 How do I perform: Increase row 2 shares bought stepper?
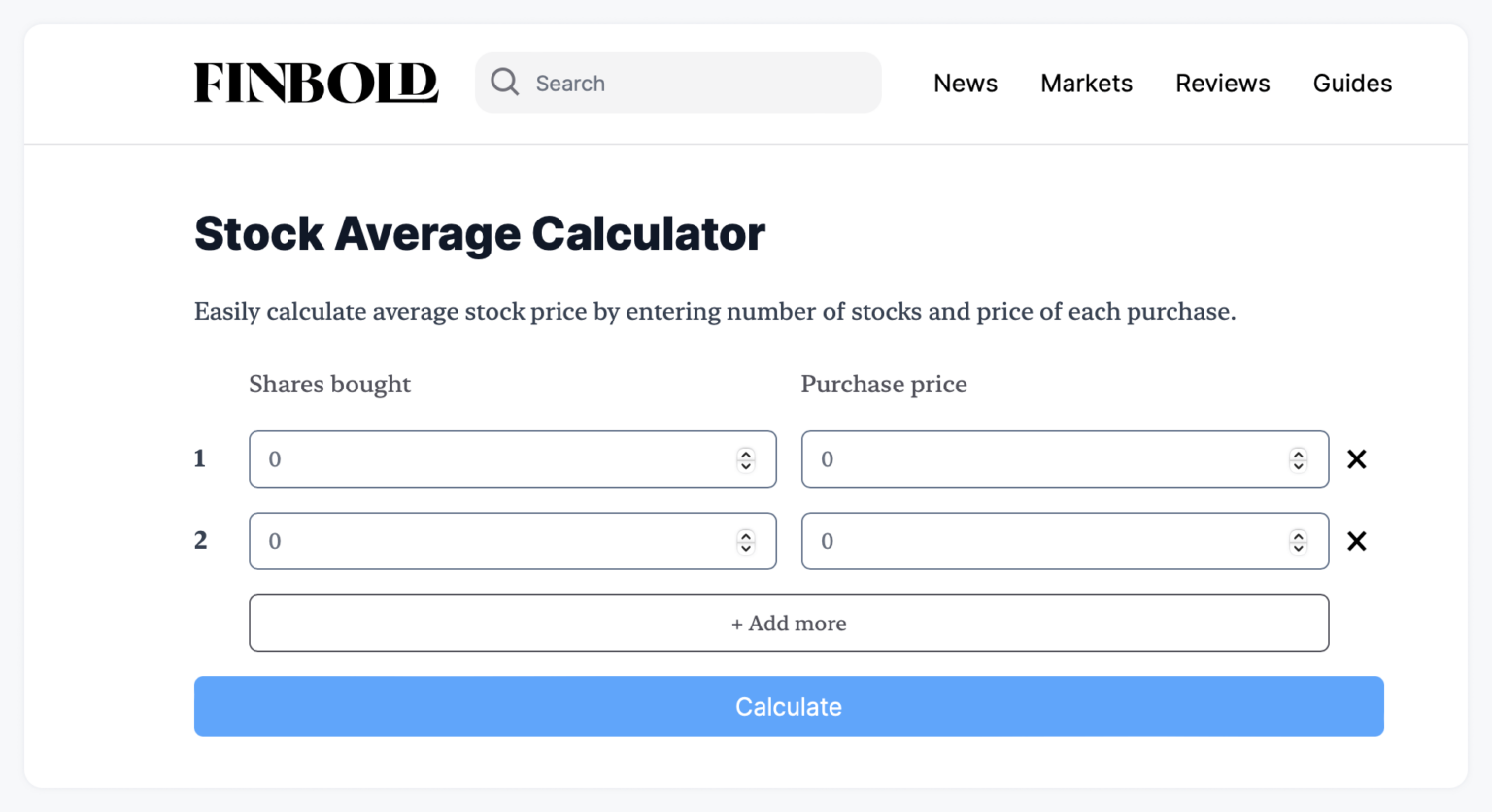[746, 535]
